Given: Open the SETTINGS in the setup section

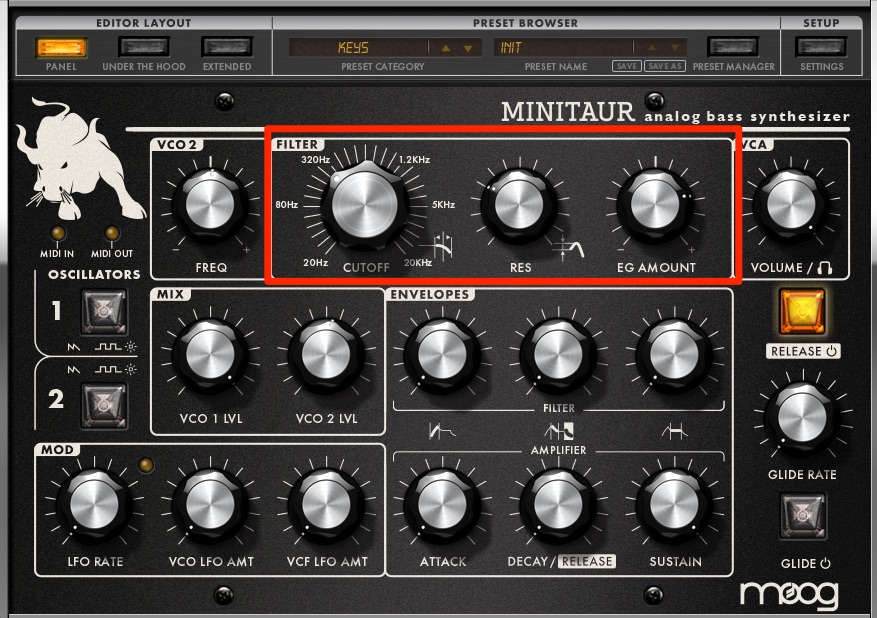Looking at the screenshot, I should 821,48.
